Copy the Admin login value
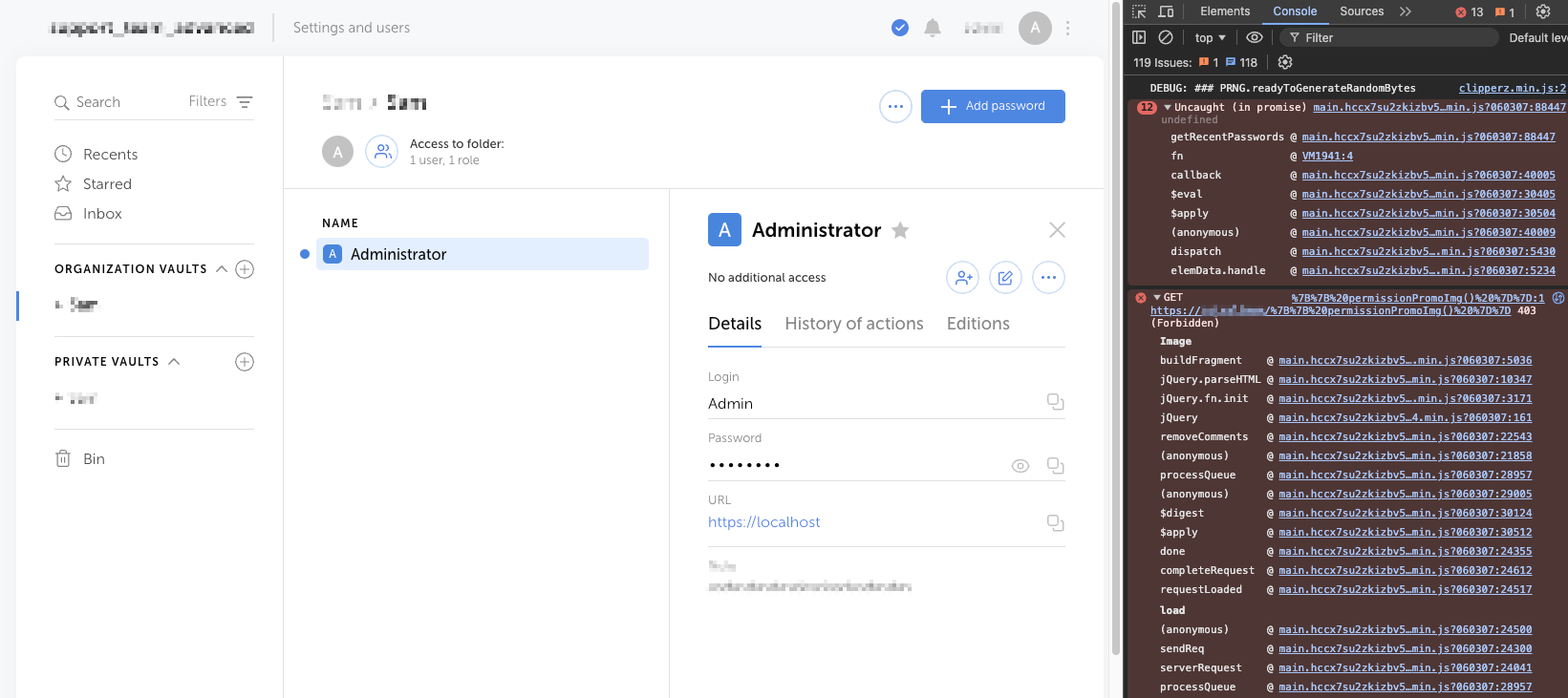 1055,402
